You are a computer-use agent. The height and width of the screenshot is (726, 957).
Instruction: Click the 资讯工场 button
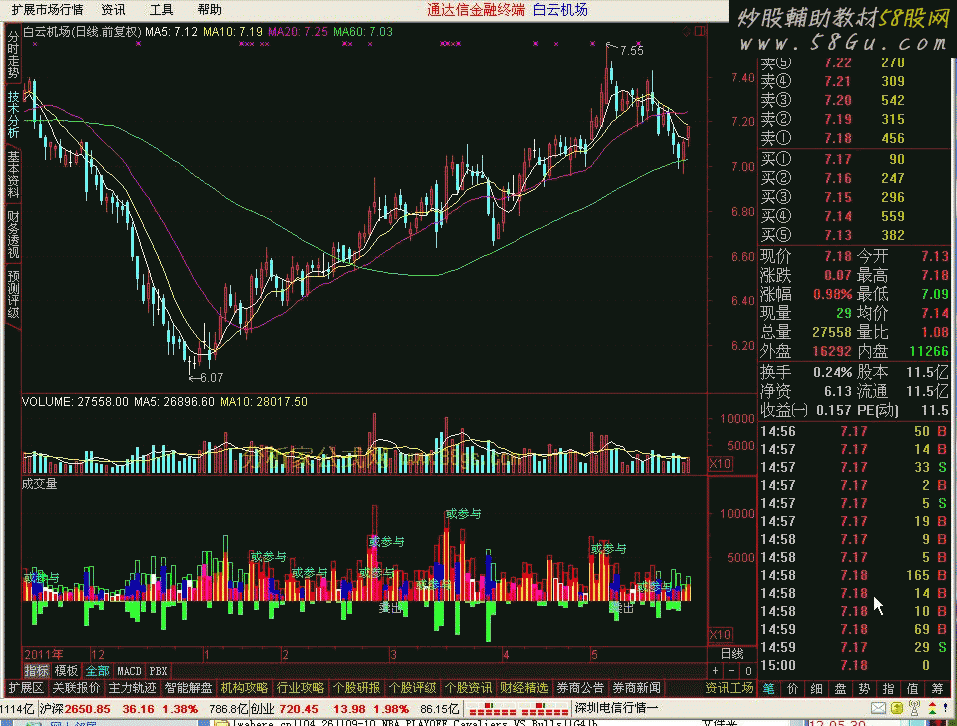728,688
